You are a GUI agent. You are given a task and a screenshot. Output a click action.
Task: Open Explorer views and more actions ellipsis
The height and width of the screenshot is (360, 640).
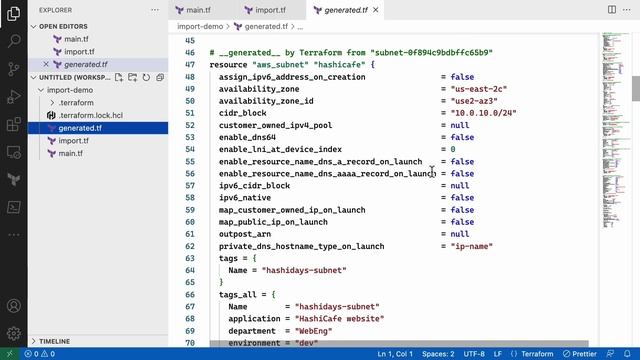[x=155, y=10]
